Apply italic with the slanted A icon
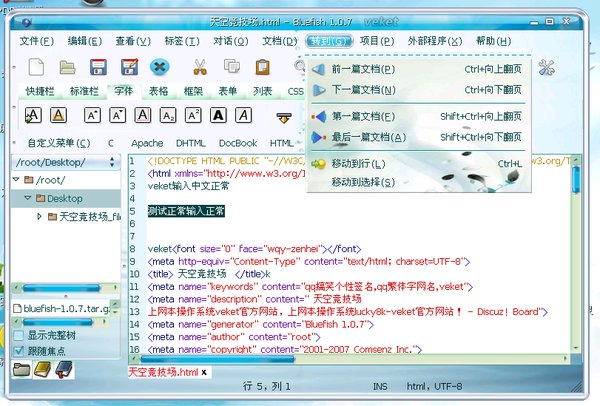 click(243, 115)
